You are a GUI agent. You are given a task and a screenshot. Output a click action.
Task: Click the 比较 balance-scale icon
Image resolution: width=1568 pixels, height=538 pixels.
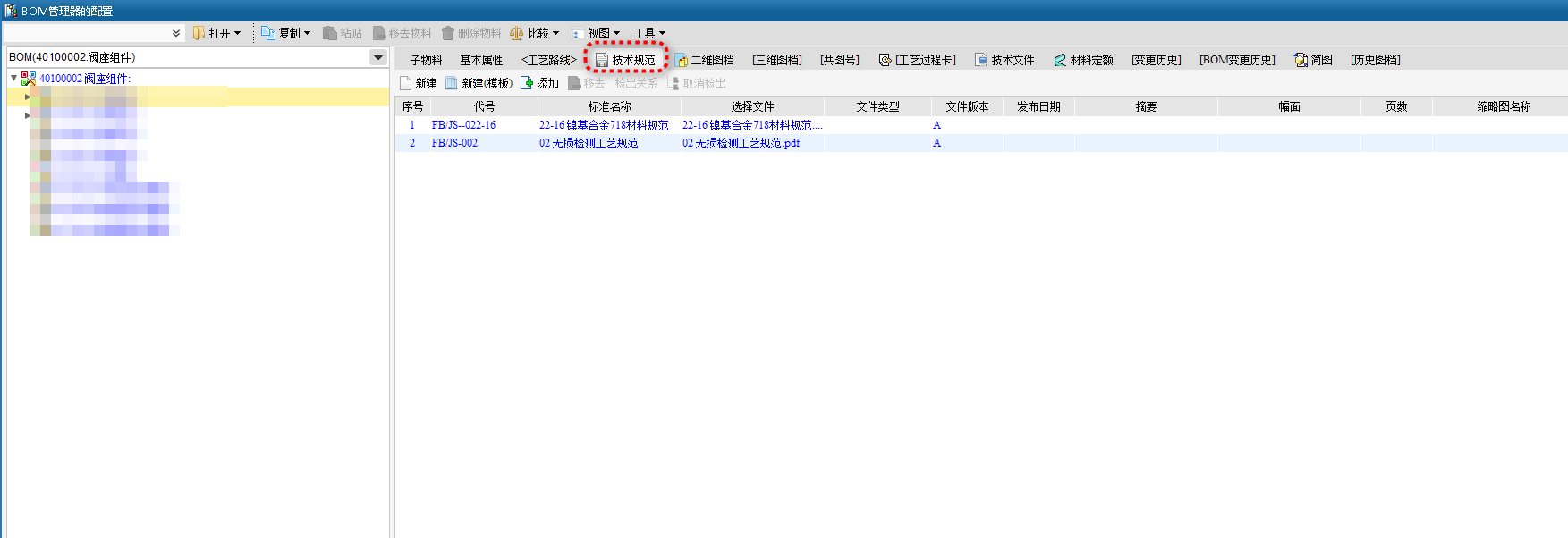516,33
